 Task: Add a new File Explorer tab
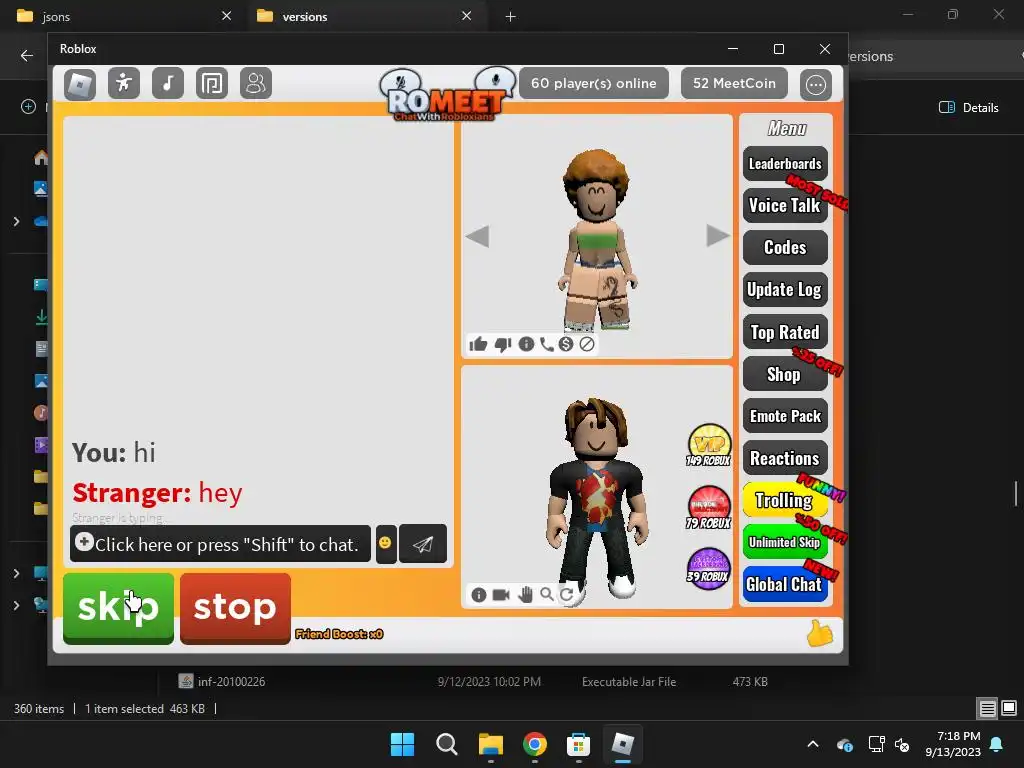511,16
